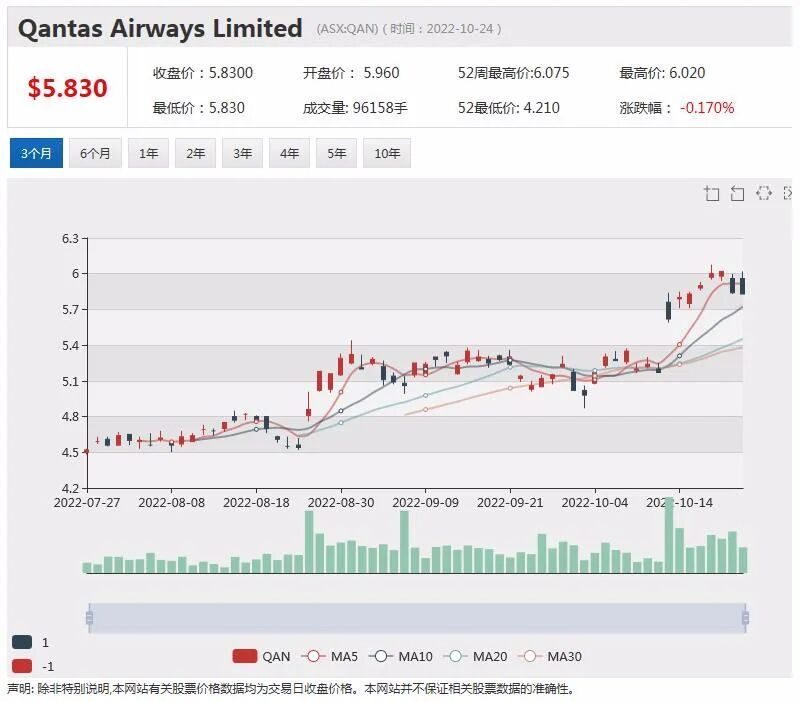Click the 2022-09-21 axis date label
The width and height of the screenshot is (800, 702).
tap(510, 503)
